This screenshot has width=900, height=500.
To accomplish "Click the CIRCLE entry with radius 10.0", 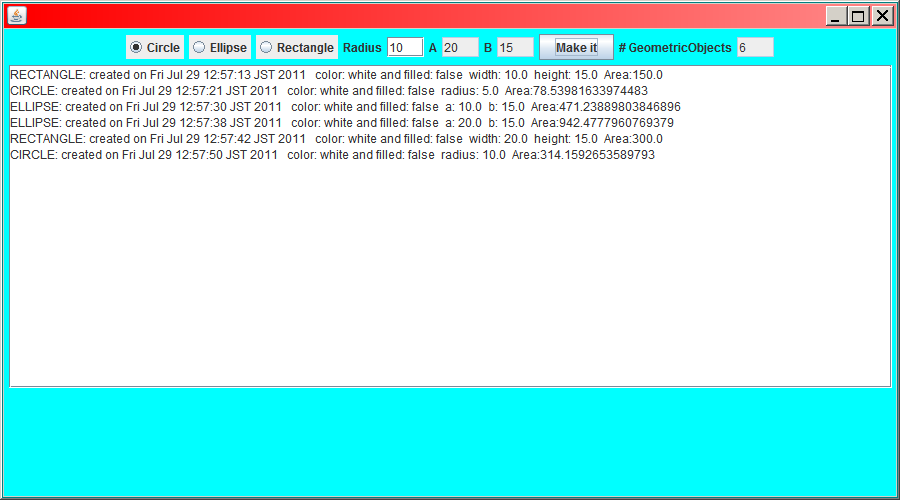I will click(x=332, y=155).
